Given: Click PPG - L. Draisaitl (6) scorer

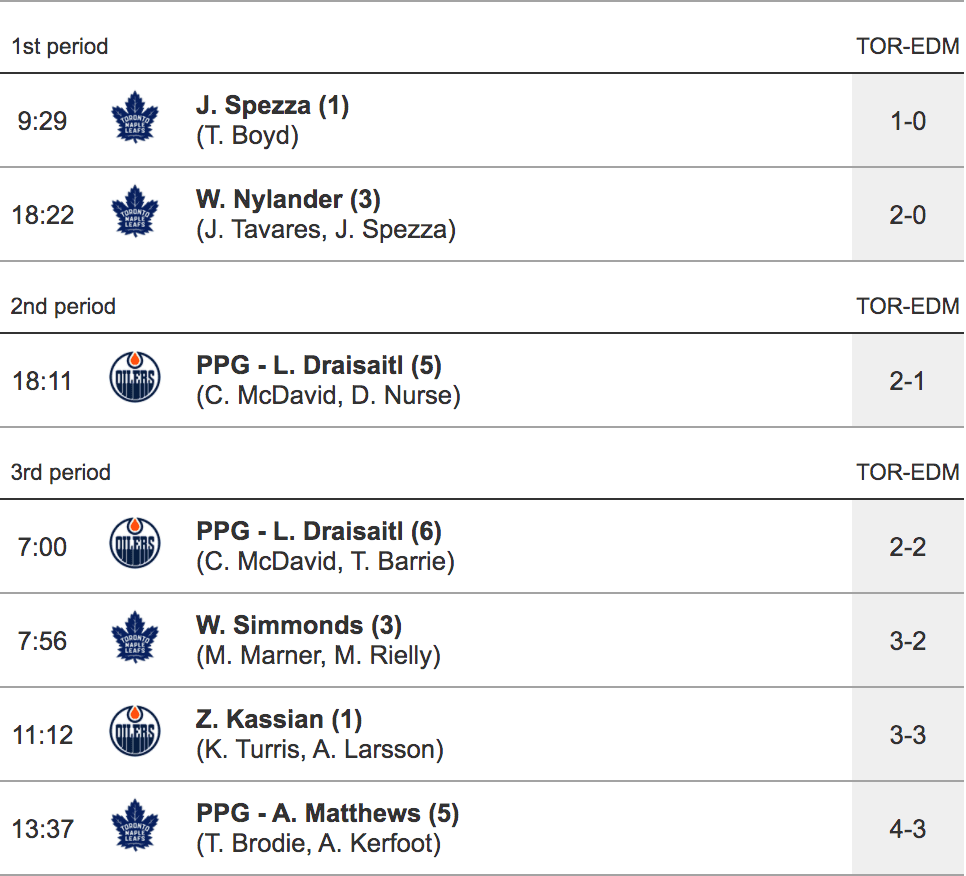Looking at the screenshot, I should 319,532.
